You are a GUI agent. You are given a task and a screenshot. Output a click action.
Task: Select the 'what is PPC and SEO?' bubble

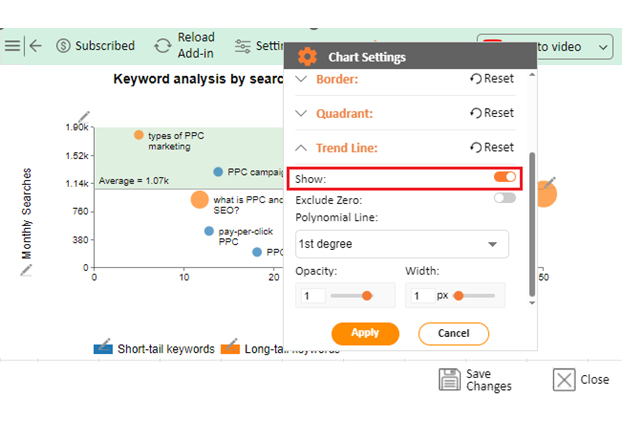(x=199, y=199)
